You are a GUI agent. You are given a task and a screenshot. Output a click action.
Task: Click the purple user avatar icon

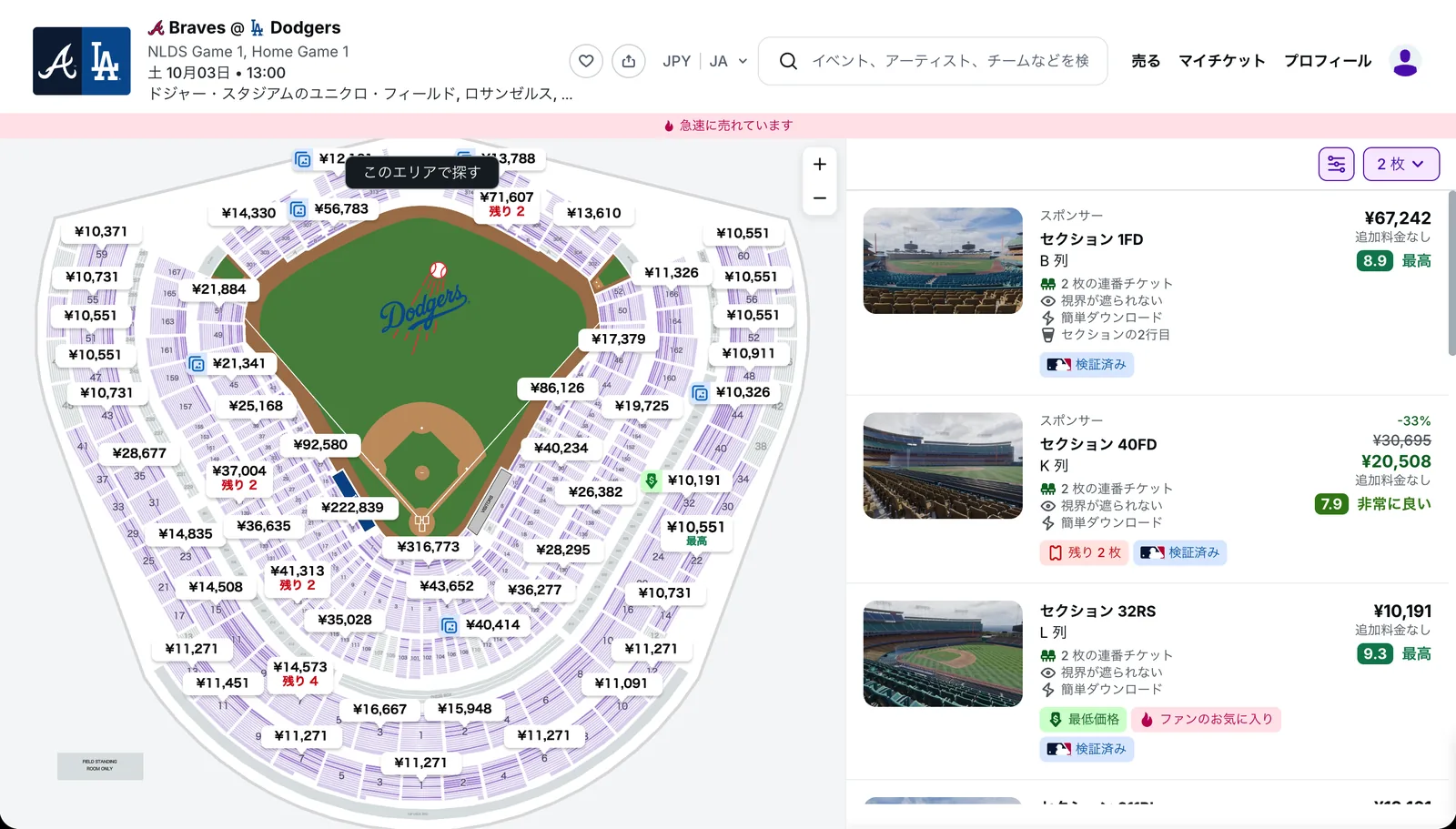click(1405, 61)
